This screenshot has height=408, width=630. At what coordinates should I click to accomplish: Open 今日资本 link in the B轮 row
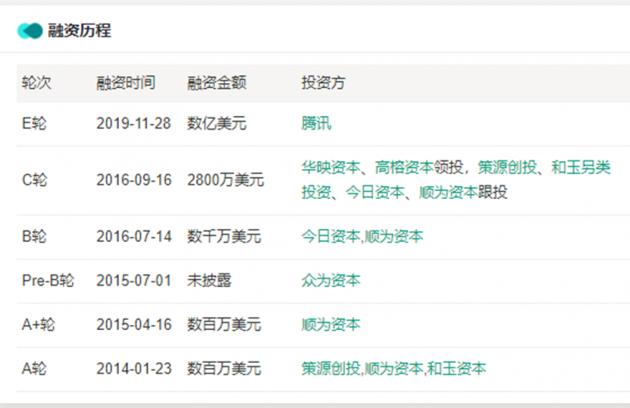coord(331,236)
